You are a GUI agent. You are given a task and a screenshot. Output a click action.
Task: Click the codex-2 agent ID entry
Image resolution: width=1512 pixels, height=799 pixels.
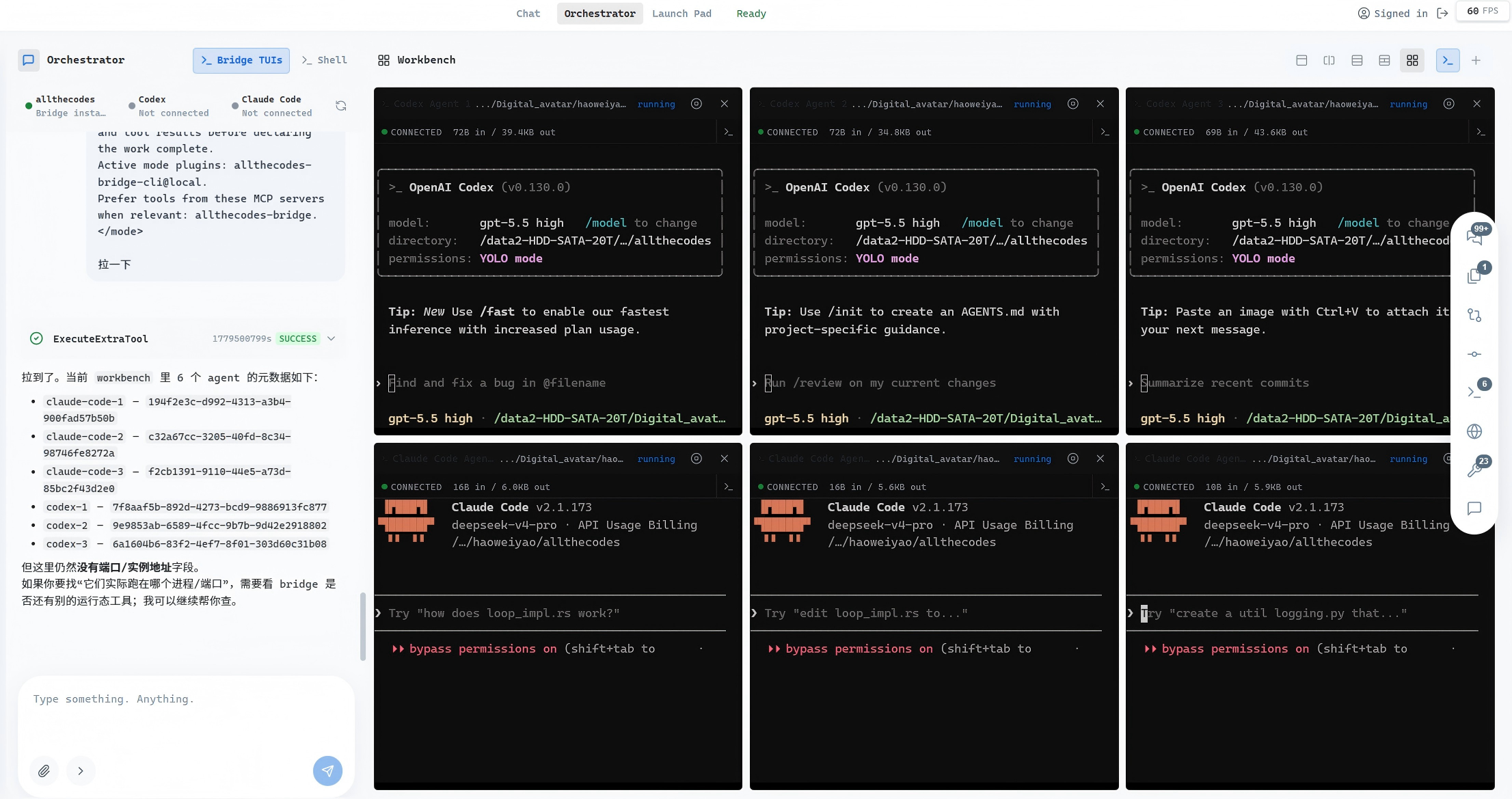[186, 525]
